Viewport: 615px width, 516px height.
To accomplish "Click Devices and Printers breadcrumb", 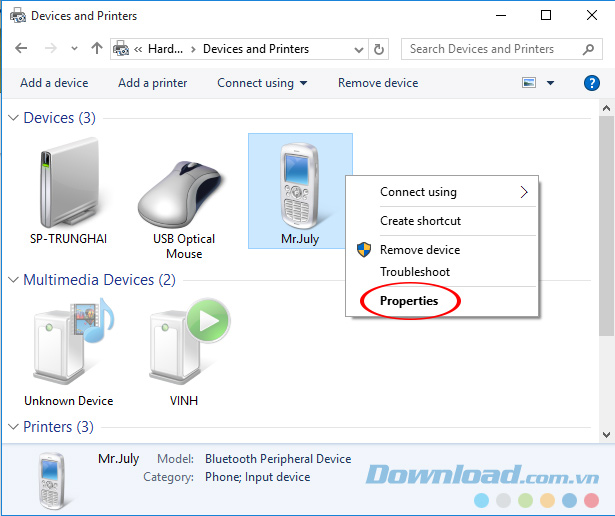I will [x=256, y=49].
